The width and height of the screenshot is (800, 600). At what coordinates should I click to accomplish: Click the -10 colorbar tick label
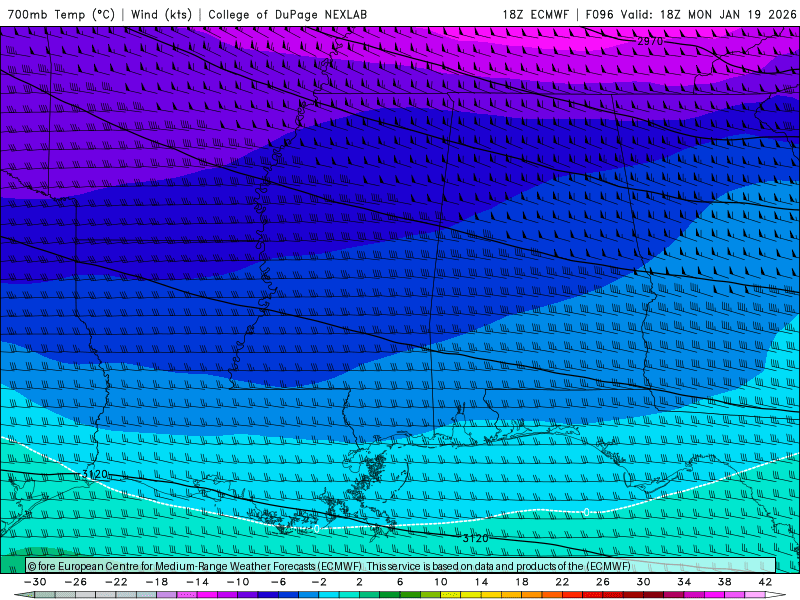coord(238,582)
